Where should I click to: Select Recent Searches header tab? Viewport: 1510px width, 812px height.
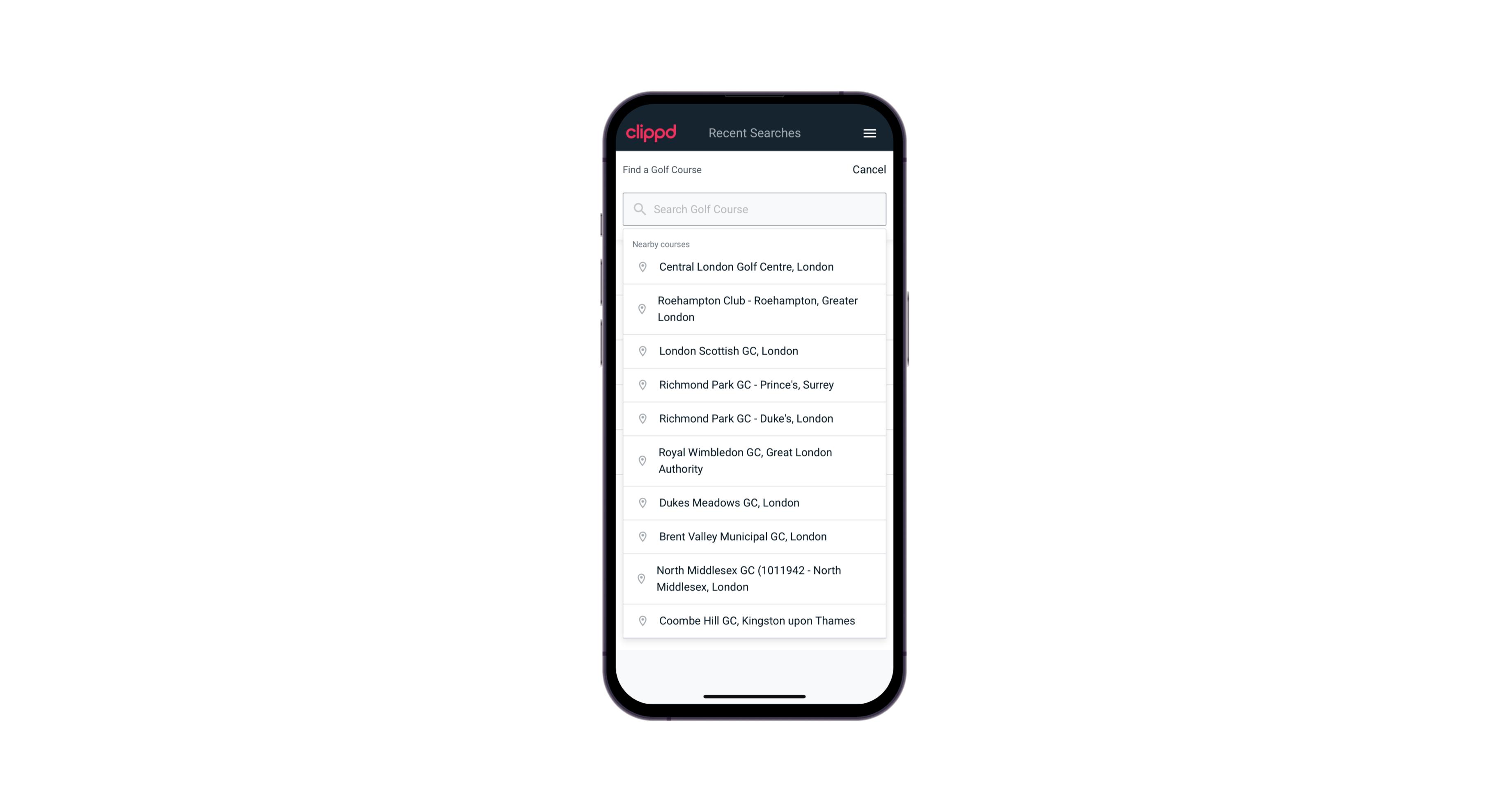point(754,132)
